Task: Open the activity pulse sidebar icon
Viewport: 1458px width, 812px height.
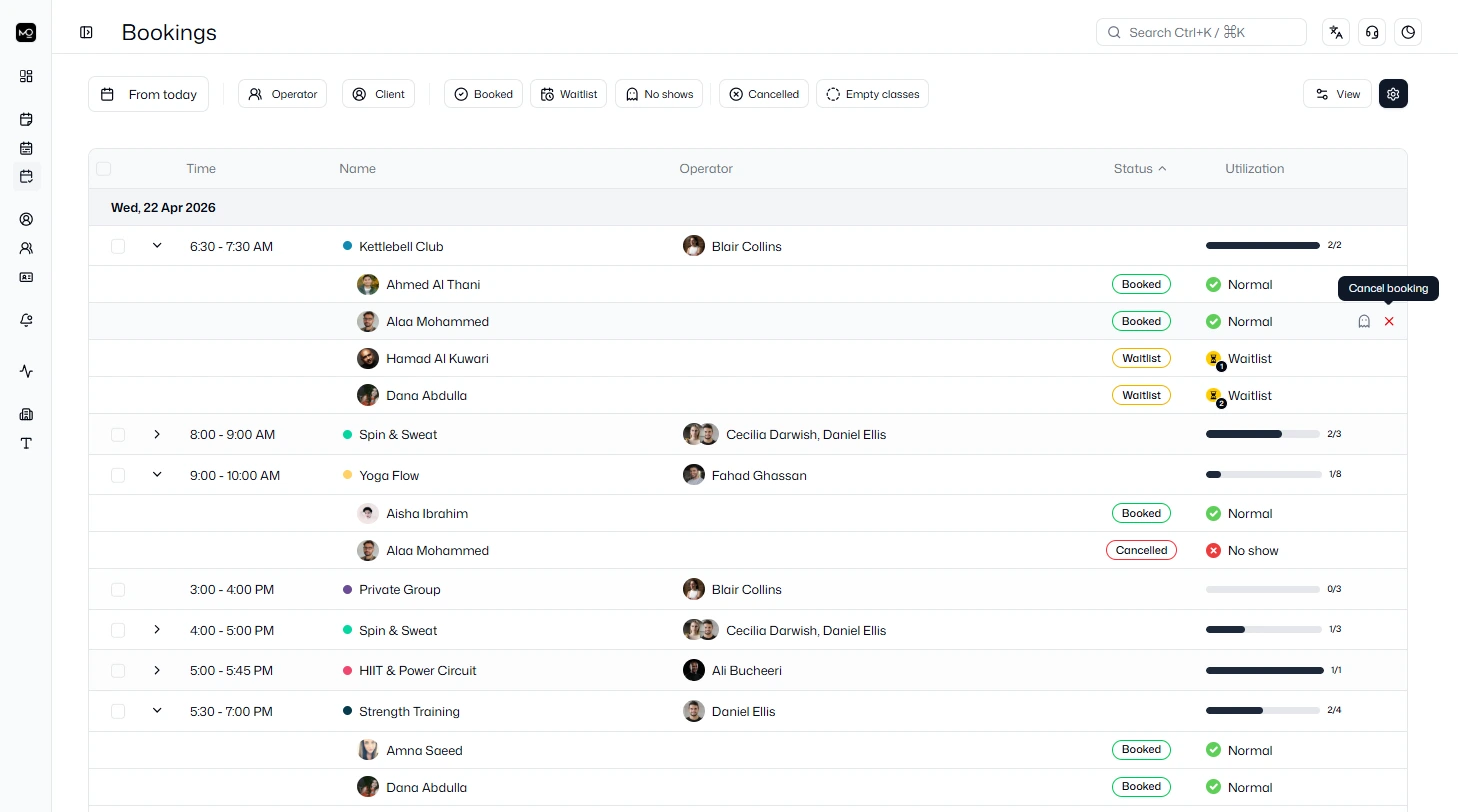Action: click(x=26, y=371)
